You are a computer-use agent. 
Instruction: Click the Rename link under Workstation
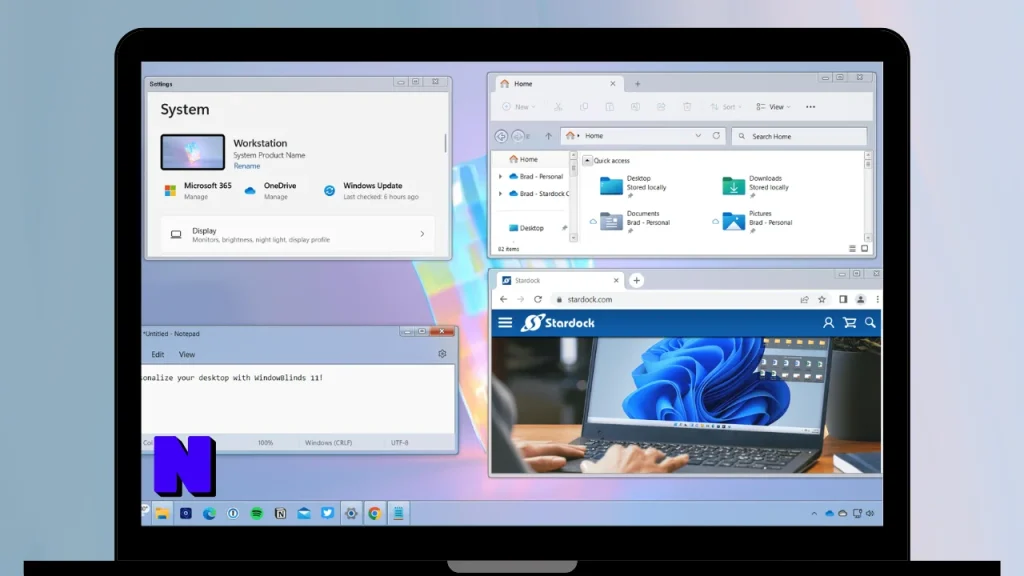click(247, 166)
